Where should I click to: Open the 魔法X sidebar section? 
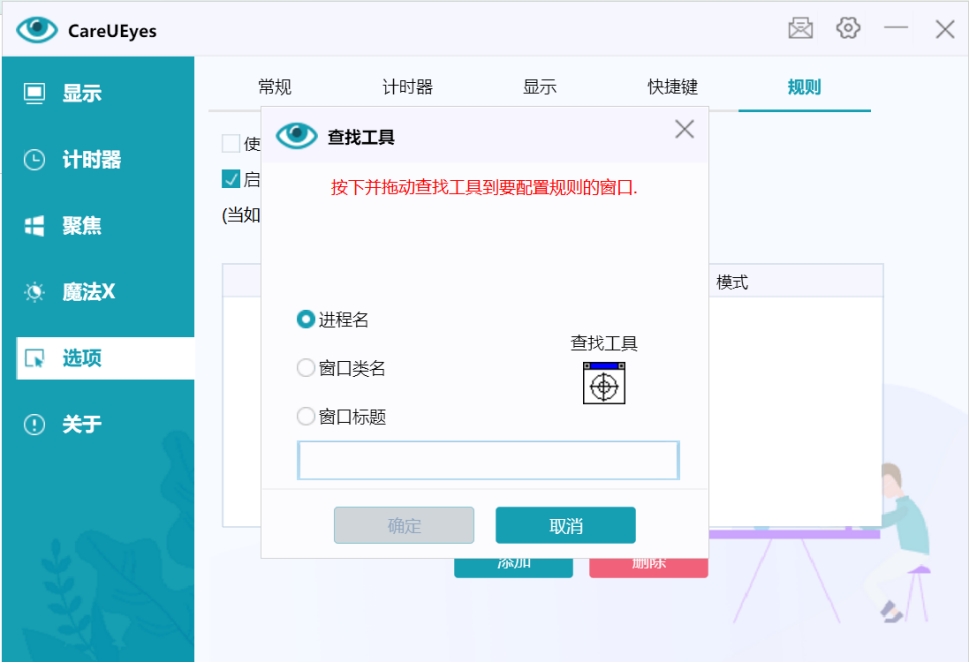(x=98, y=292)
